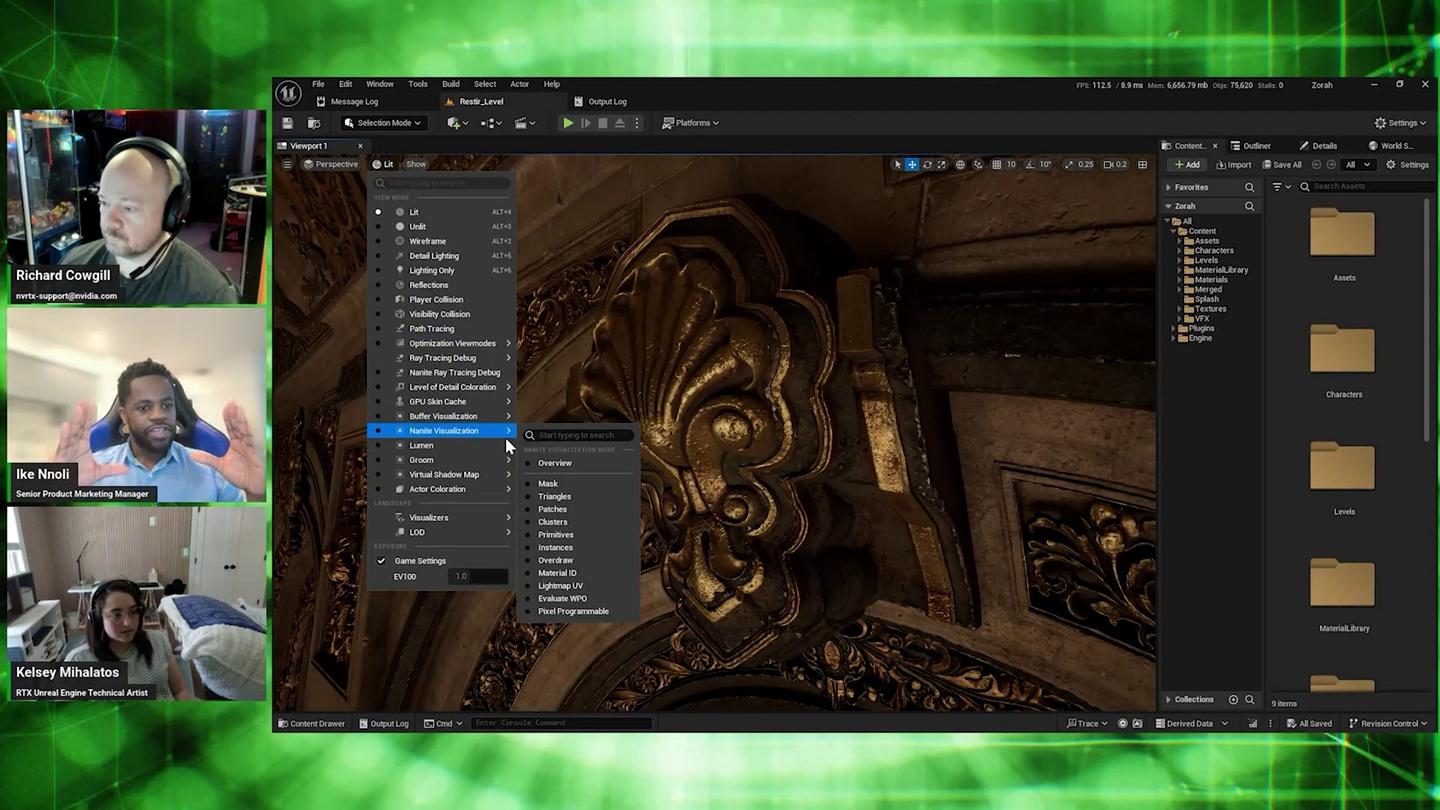Click the world/local coordinate globe icon
The height and width of the screenshot is (810, 1440).
point(960,164)
